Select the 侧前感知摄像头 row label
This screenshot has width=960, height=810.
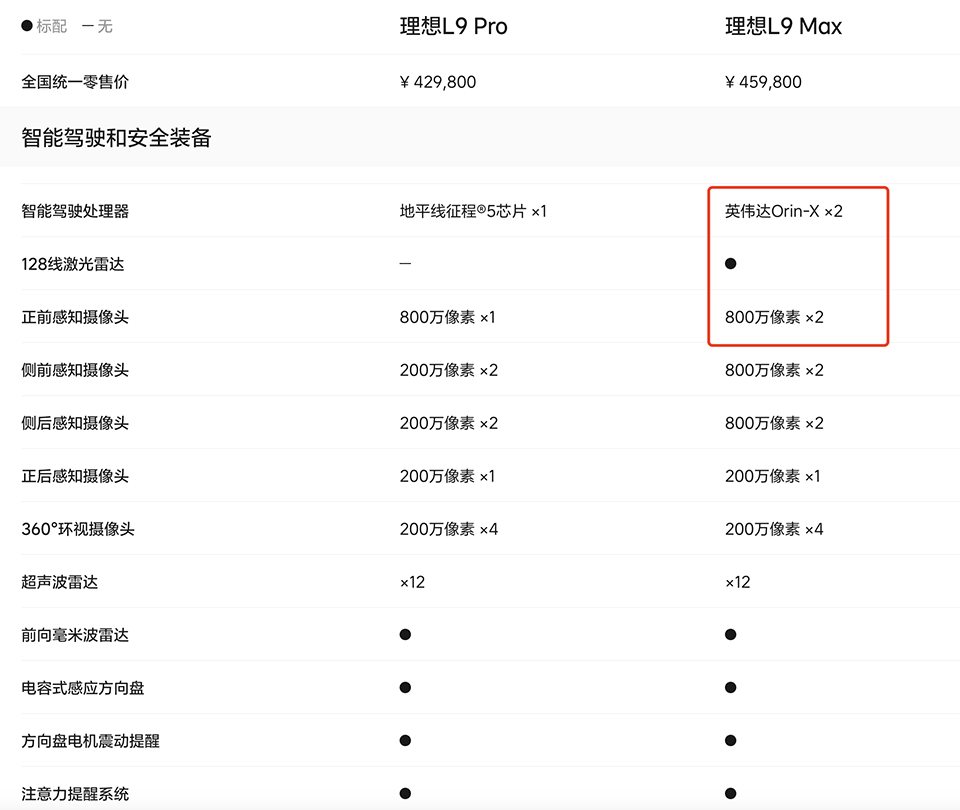[x=75, y=370]
